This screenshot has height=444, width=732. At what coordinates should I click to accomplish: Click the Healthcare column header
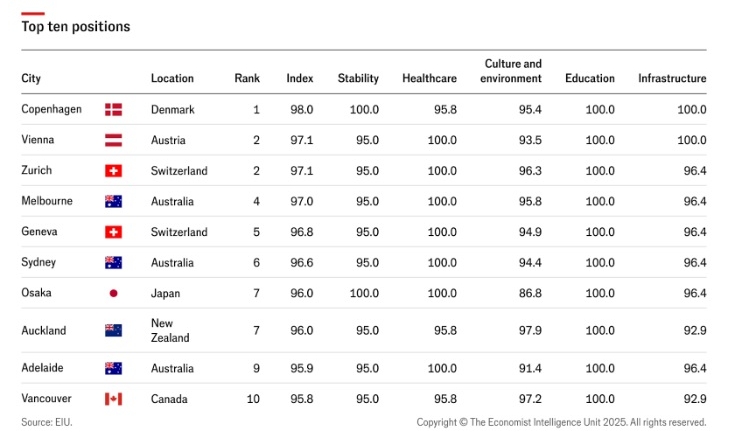click(429, 78)
